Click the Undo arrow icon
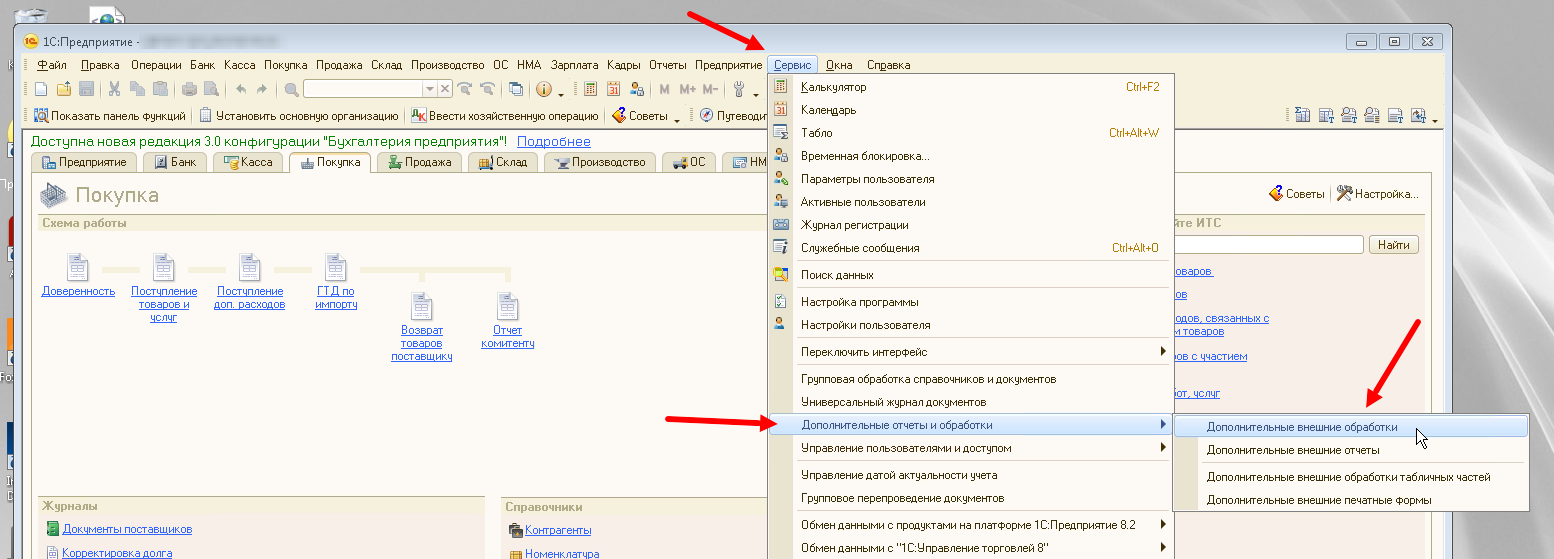Viewport: 1554px width, 559px height. (240, 89)
